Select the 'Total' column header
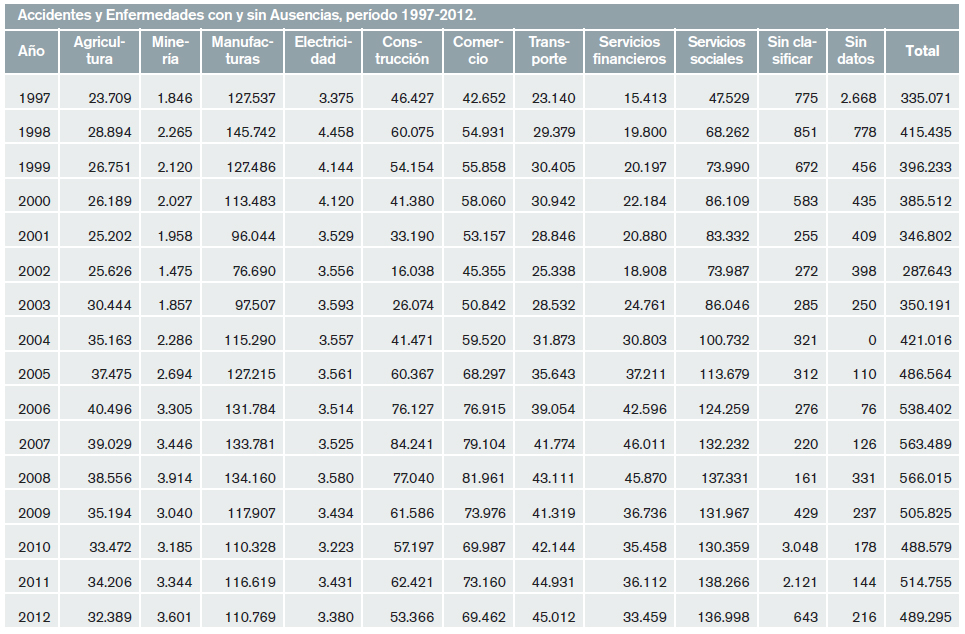 point(922,51)
